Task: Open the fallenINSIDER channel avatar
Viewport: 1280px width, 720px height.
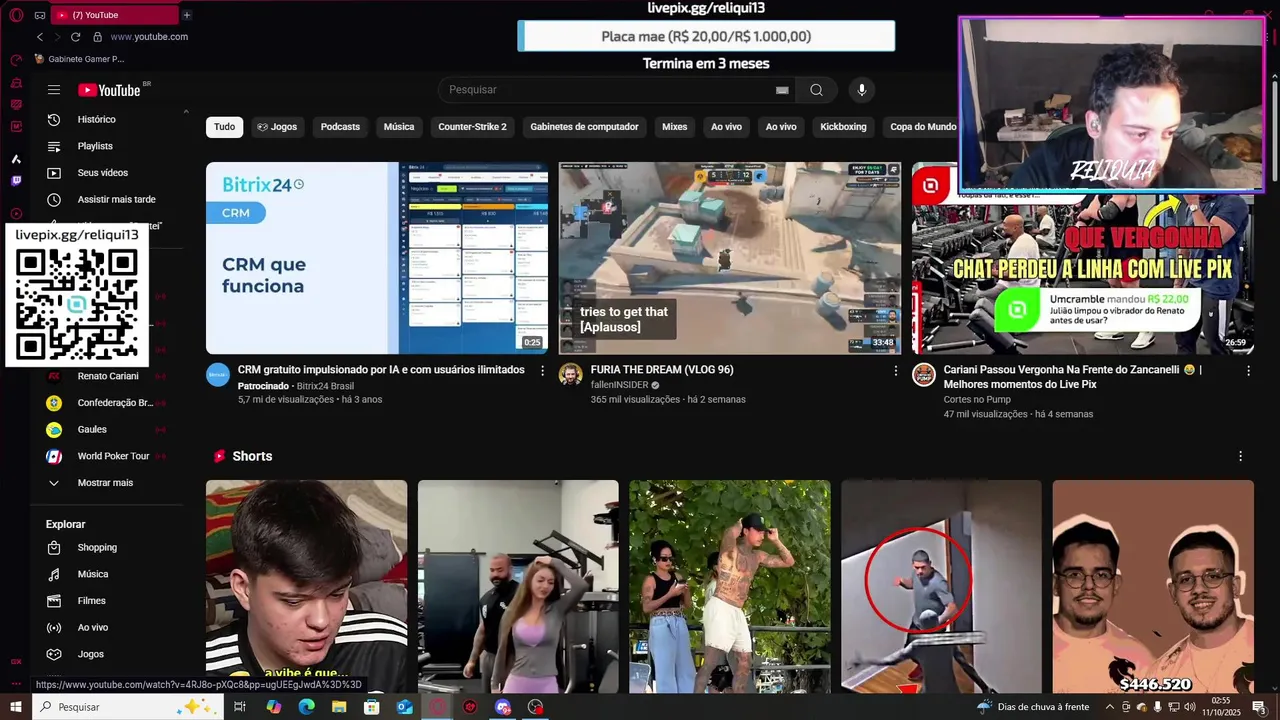Action: coord(571,375)
